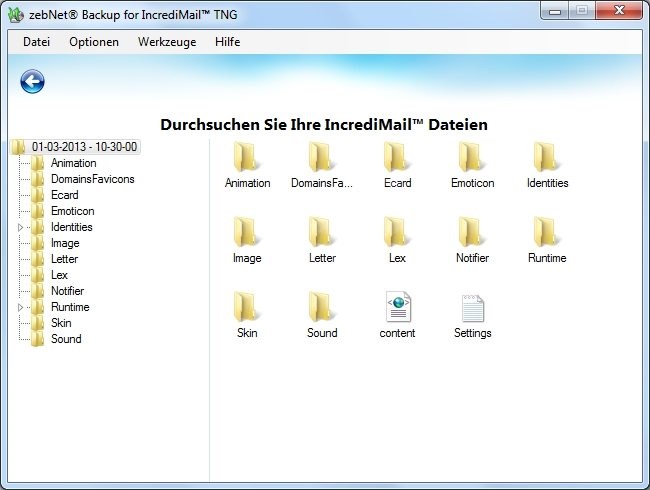
Task: Go back with the blue arrow button
Action: 32,81
